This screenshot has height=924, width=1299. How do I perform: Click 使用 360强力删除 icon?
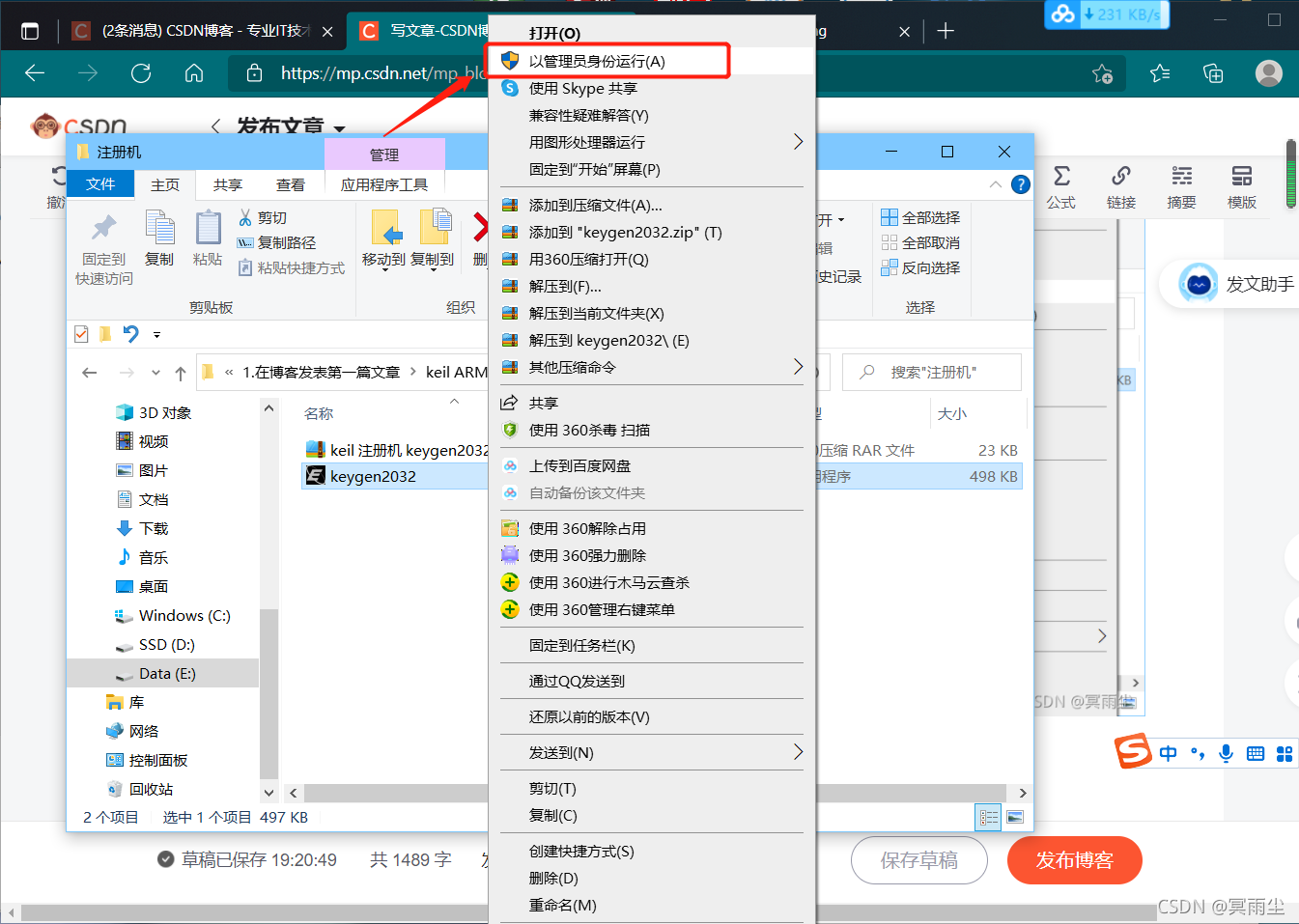pos(510,555)
